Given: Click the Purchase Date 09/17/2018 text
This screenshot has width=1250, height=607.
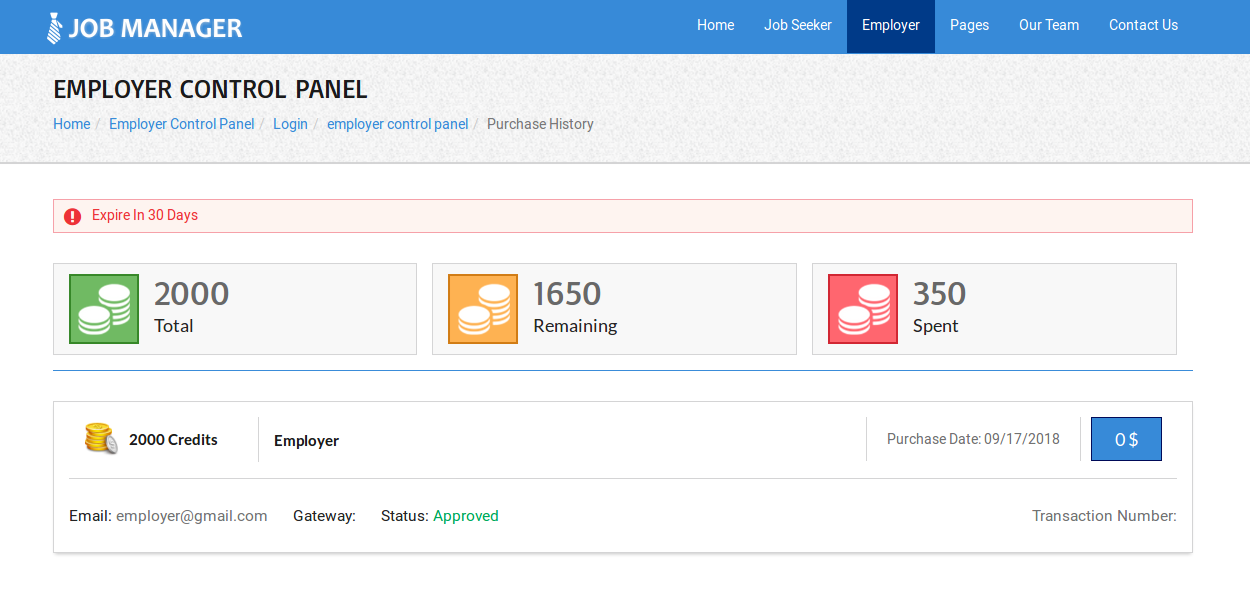Looking at the screenshot, I should [973, 439].
